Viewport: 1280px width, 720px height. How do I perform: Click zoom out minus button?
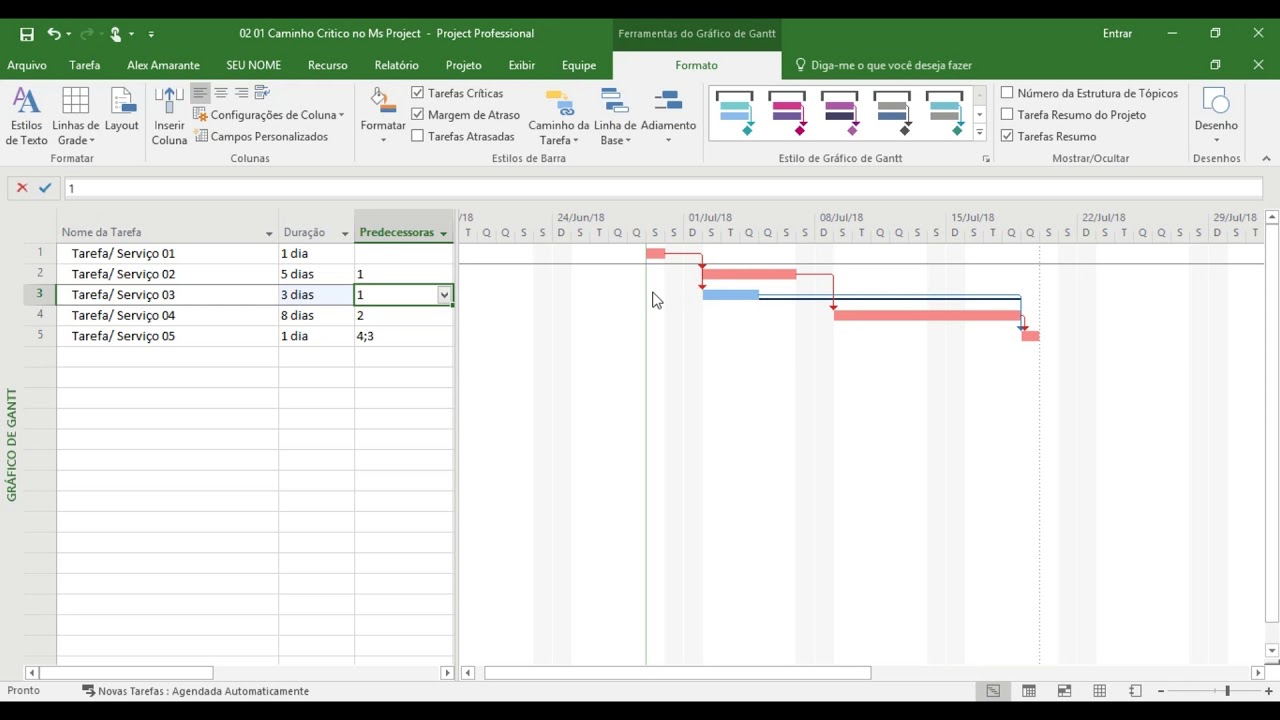click(1161, 691)
